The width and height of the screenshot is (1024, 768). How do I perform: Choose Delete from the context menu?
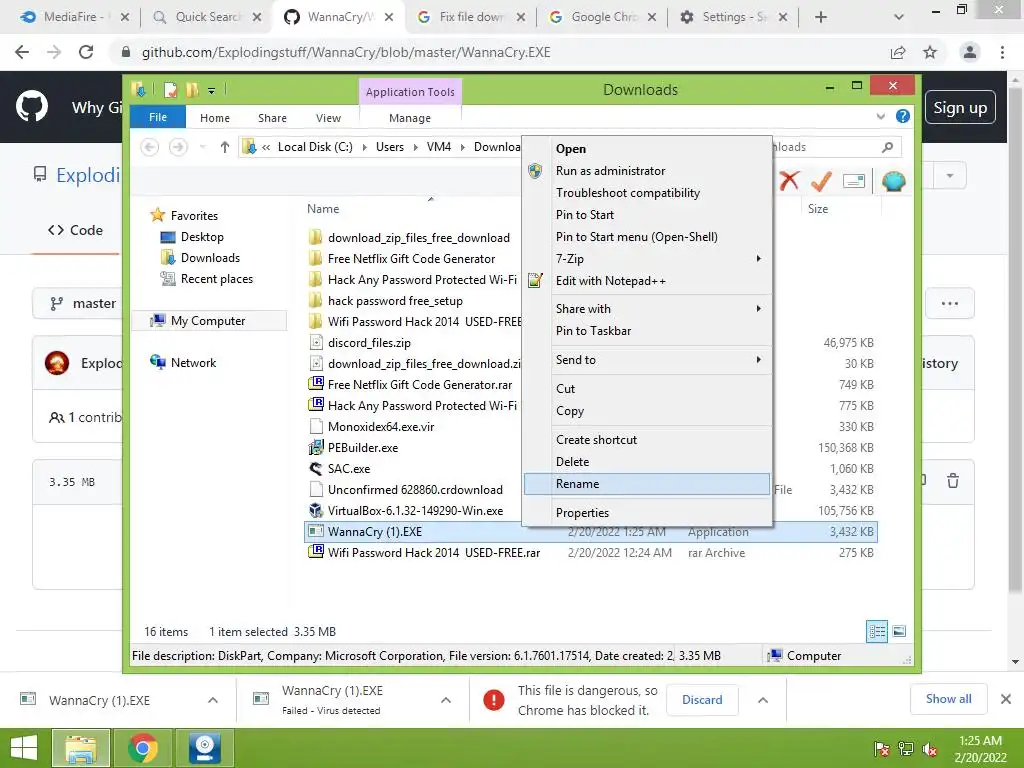pyautogui.click(x=647, y=462)
